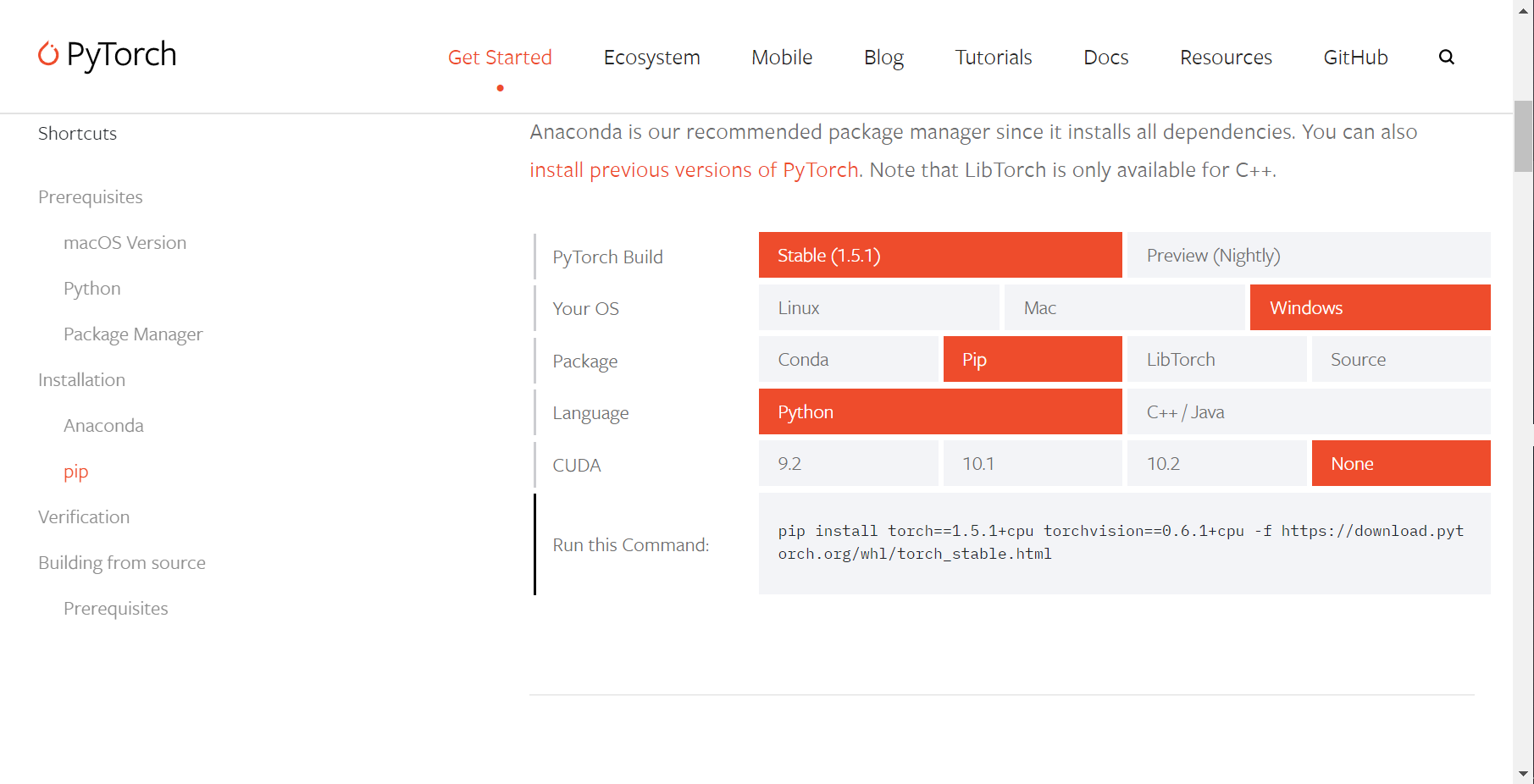The height and width of the screenshot is (784, 1534).
Task: Open the Docs page
Action: [1106, 57]
